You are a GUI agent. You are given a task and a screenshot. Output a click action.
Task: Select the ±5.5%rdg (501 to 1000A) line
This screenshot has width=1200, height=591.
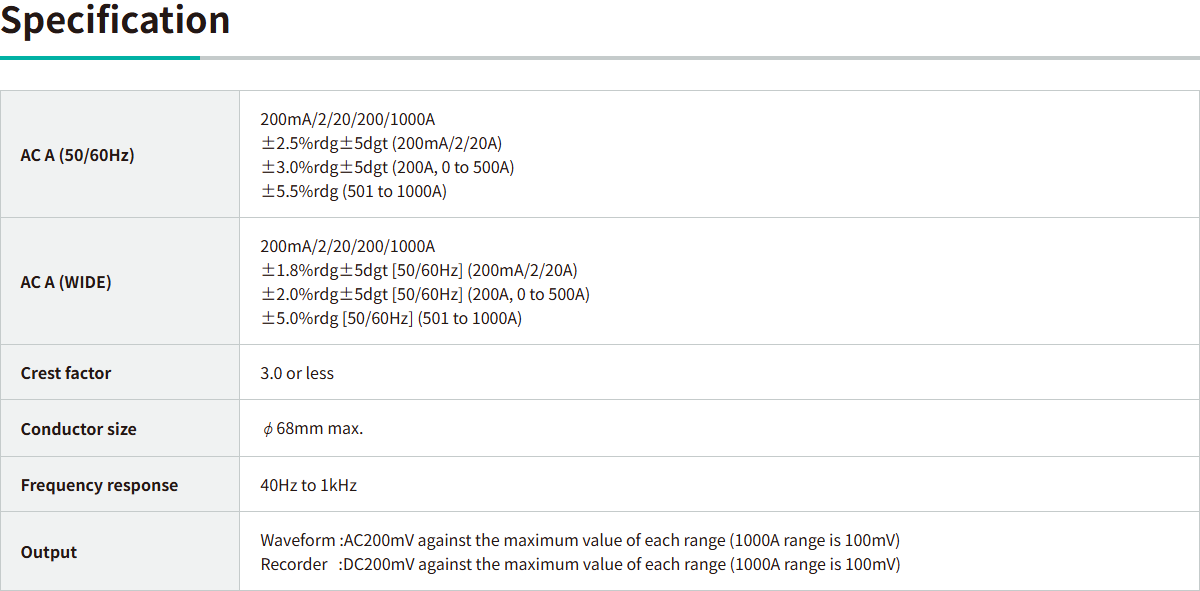(353, 191)
